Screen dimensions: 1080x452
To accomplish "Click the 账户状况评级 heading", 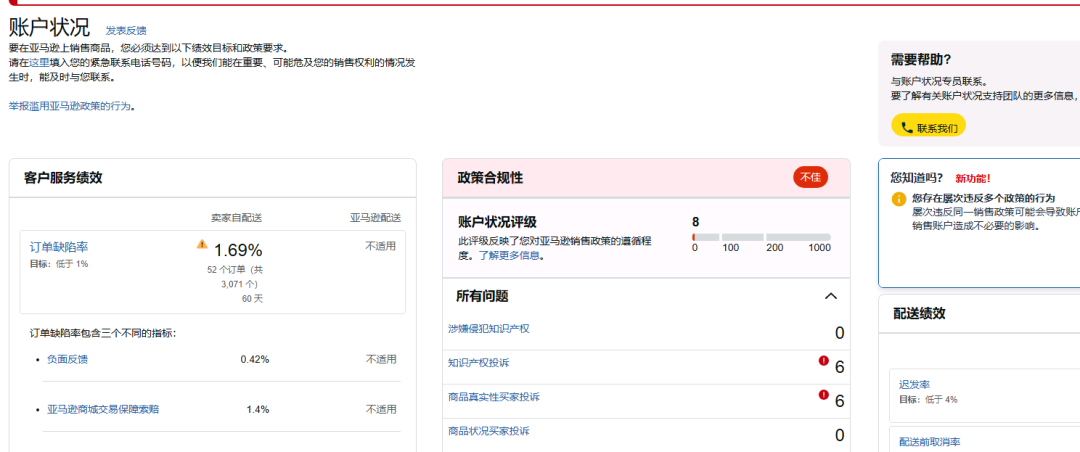I will pos(497,222).
